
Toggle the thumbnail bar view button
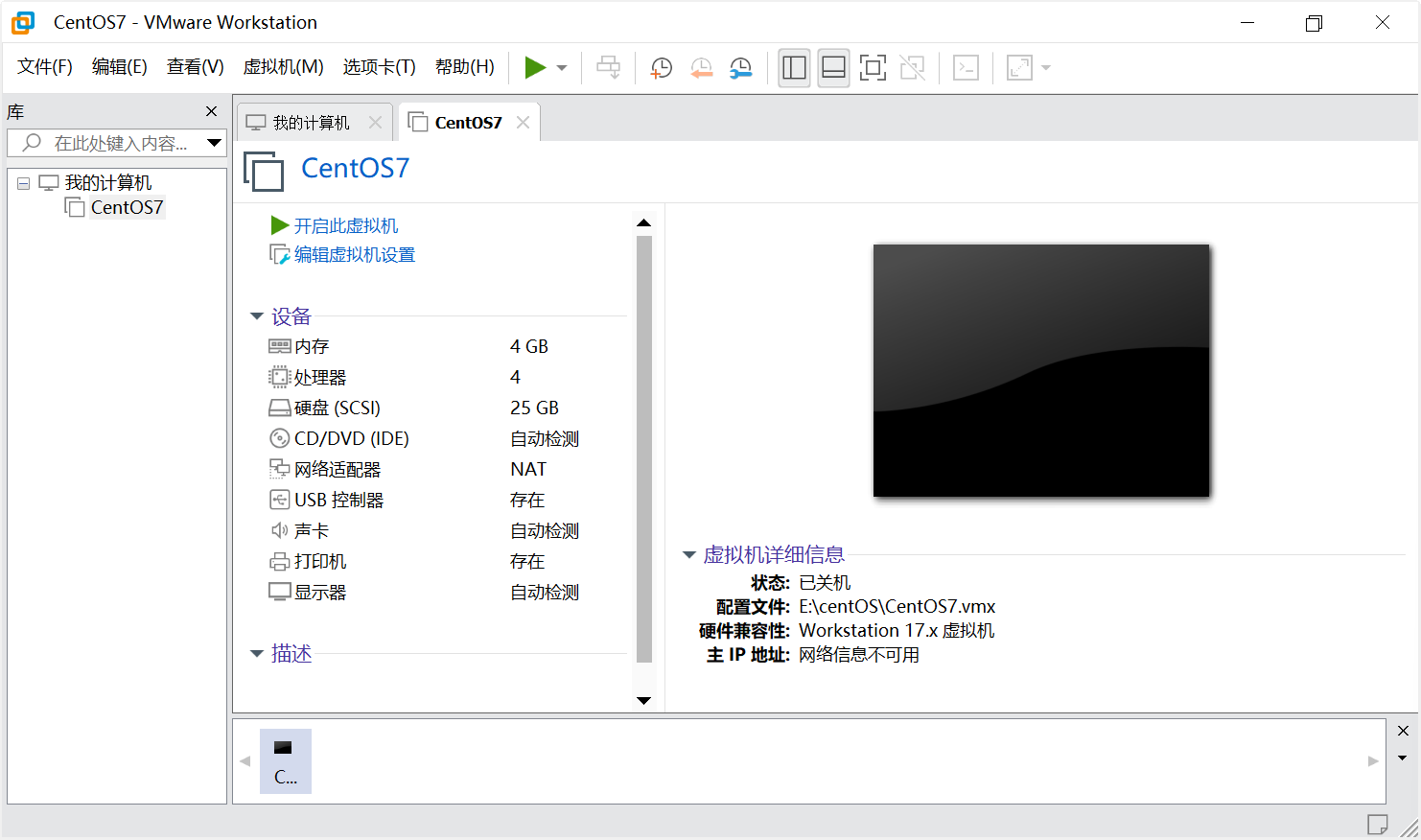[x=834, y=67]
